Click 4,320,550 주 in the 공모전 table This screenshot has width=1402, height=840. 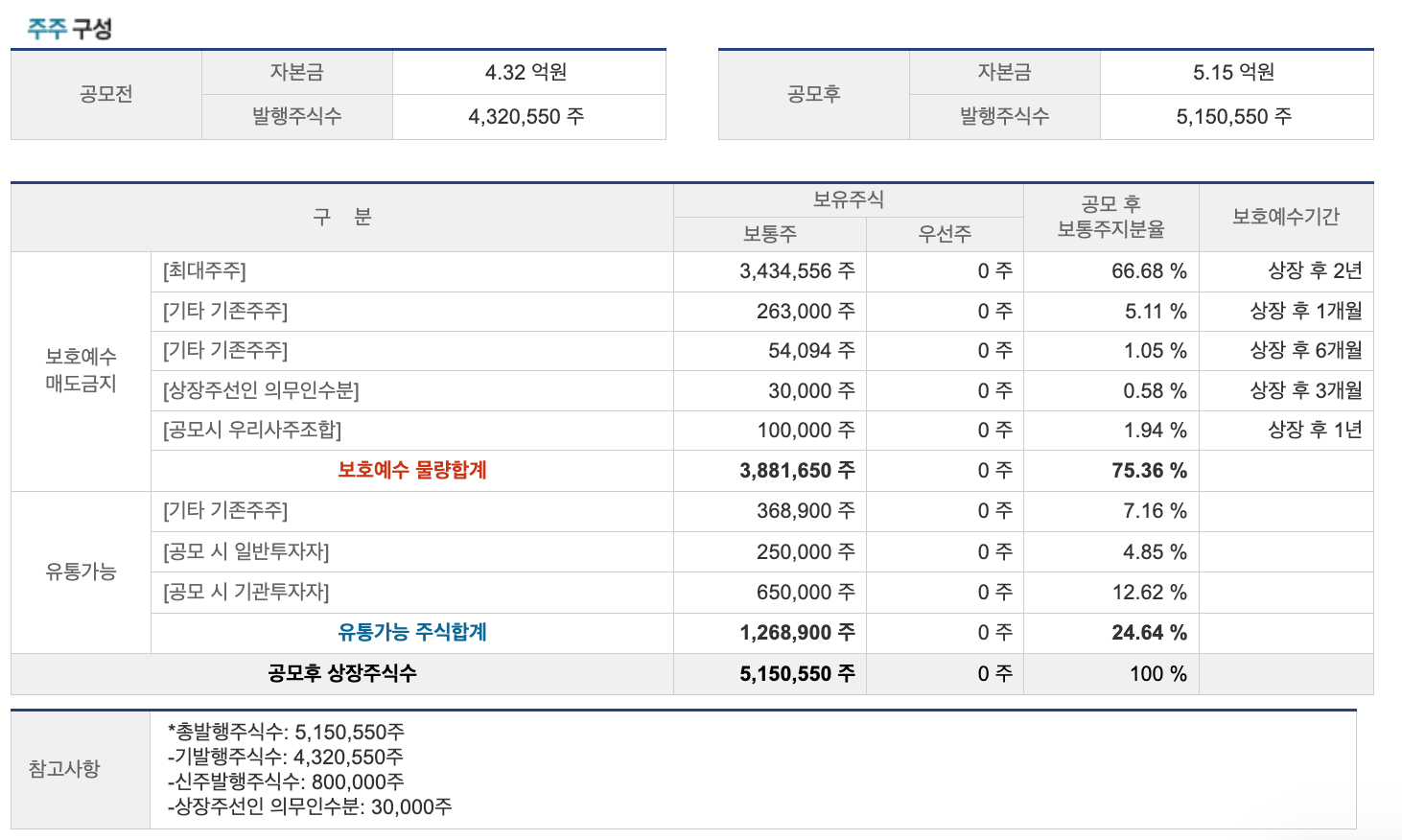[x=526, y=117]
